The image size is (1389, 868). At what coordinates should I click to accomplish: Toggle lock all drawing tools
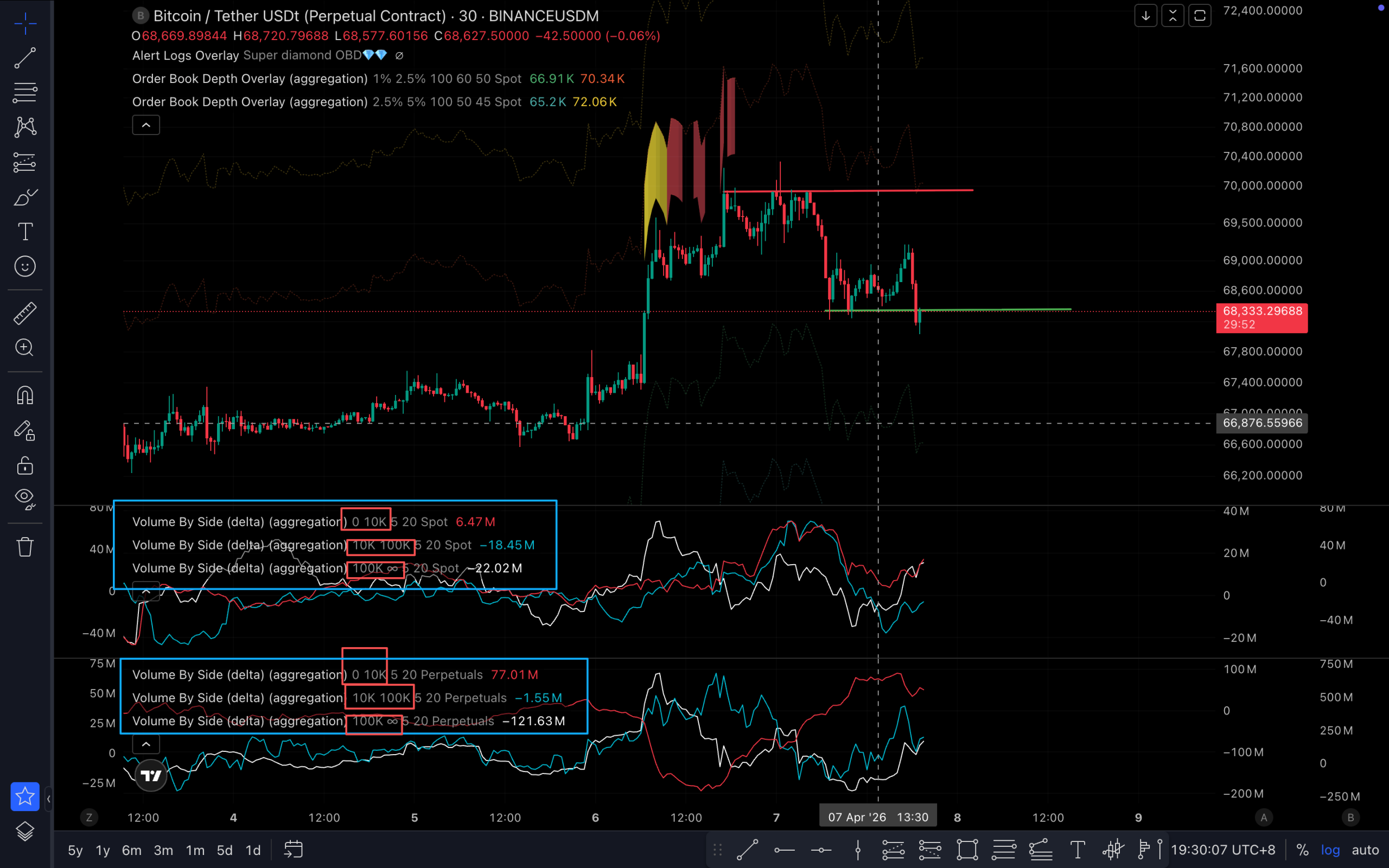coord(24,465)
